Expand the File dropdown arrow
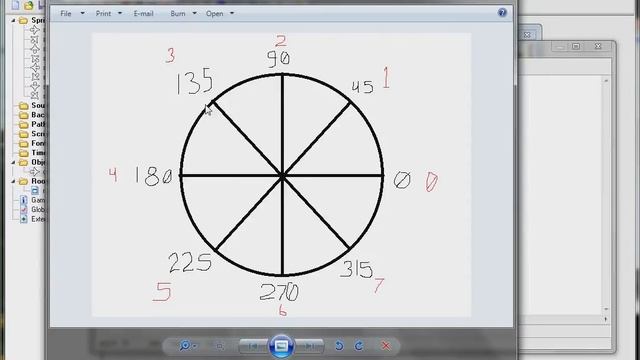Viewport: 640px width, 360px height. [82, 13]
